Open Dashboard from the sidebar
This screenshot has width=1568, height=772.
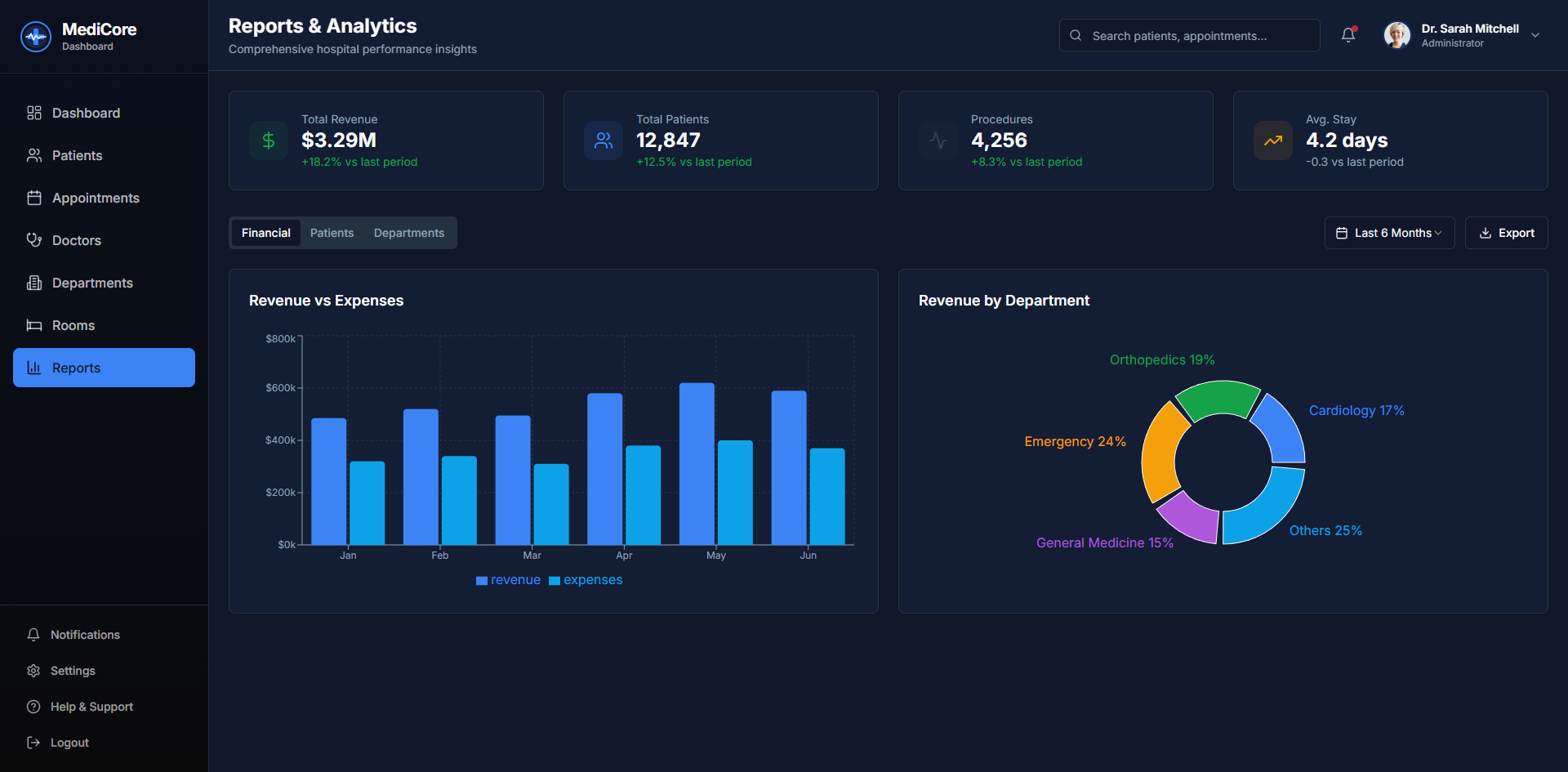[x=104, y=113]
